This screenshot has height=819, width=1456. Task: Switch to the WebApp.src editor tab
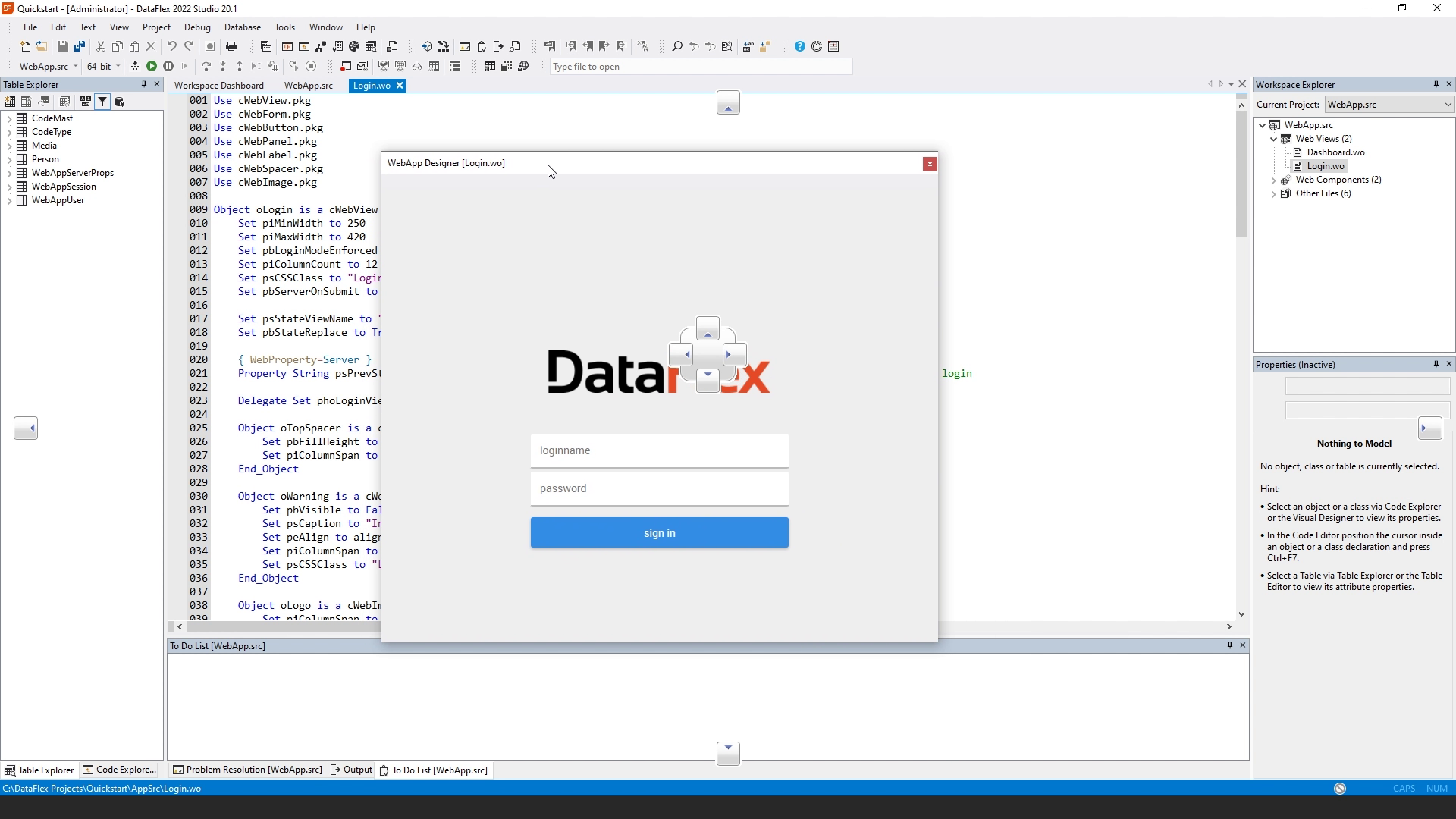coord(309,86)
